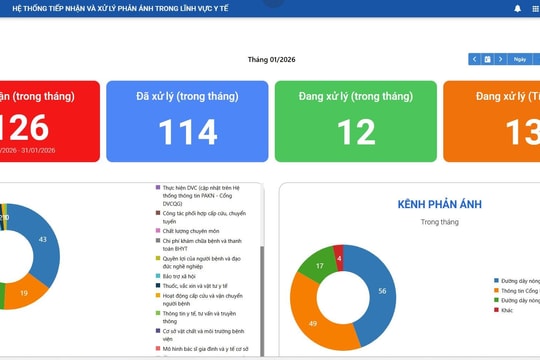The width and height of the screenshot is (540, 360).
Task: Go to previous month with left chevron
Action: [474, 59]
